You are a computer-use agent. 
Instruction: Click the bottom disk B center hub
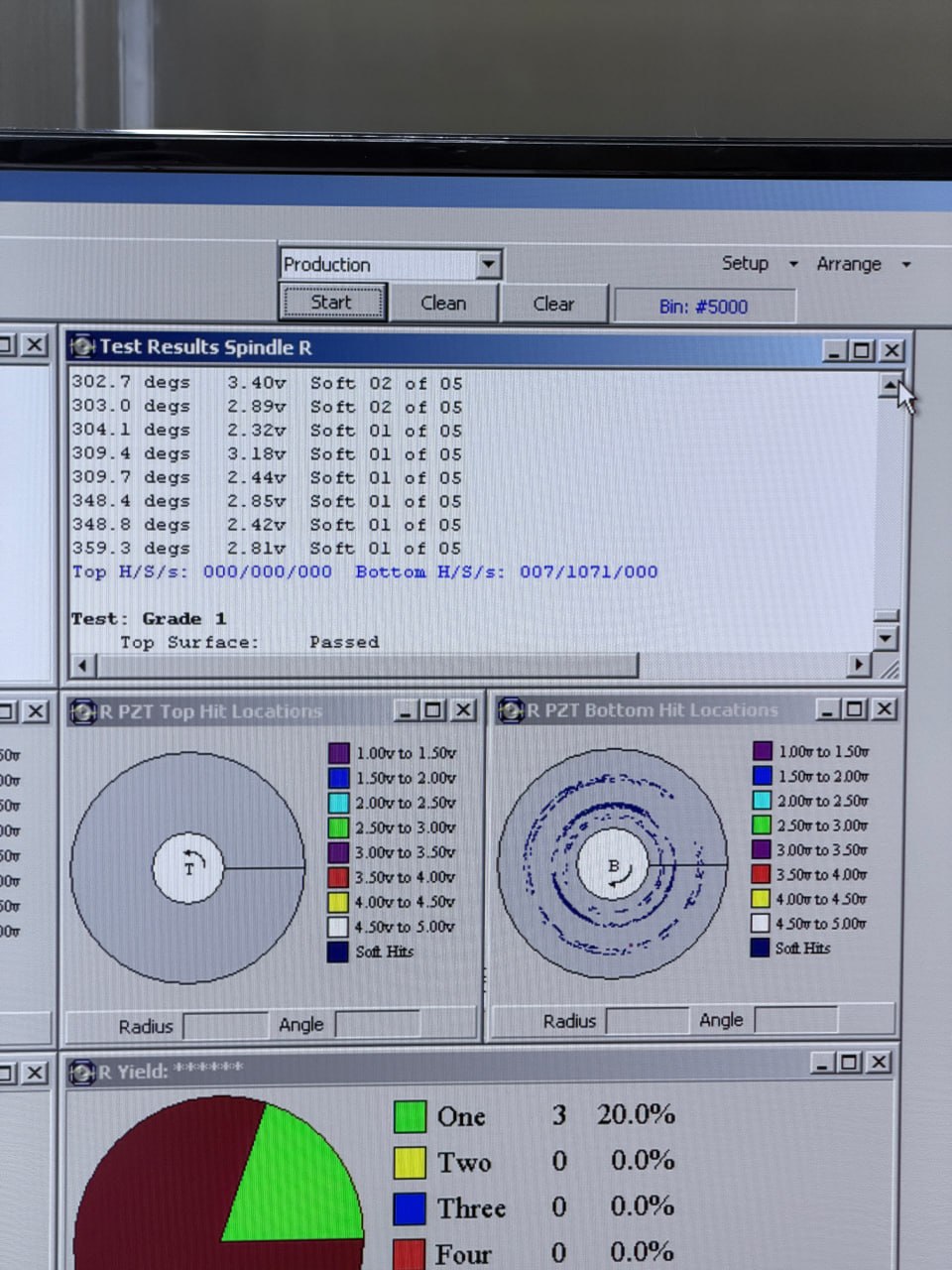pos(613,866)
